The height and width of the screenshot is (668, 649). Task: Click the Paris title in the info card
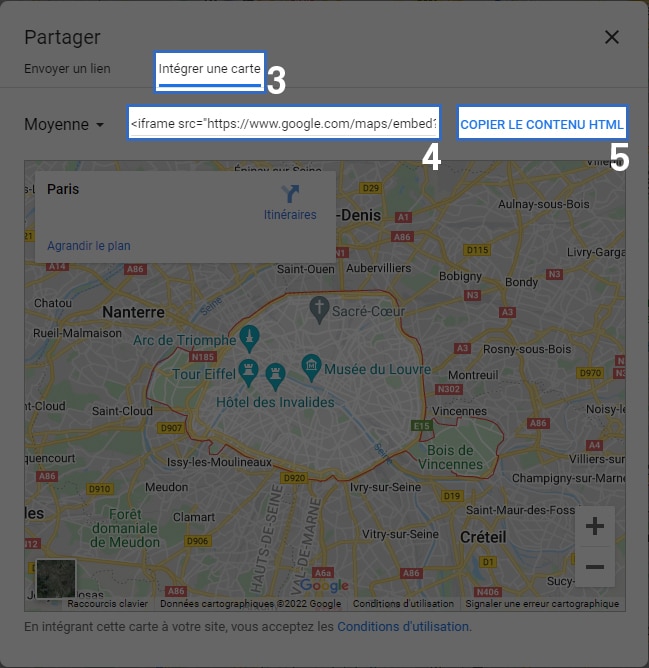(x=63, y=189)
